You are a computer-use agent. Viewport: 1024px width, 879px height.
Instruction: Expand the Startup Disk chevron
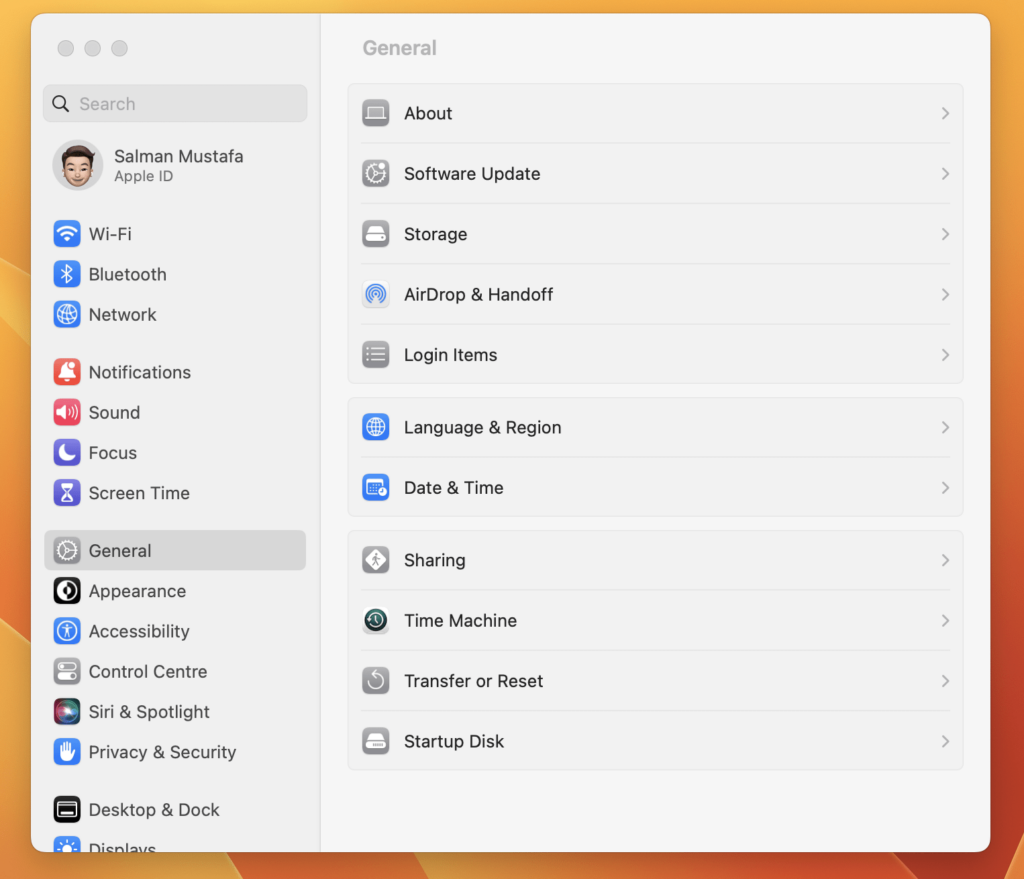[945, 741]
